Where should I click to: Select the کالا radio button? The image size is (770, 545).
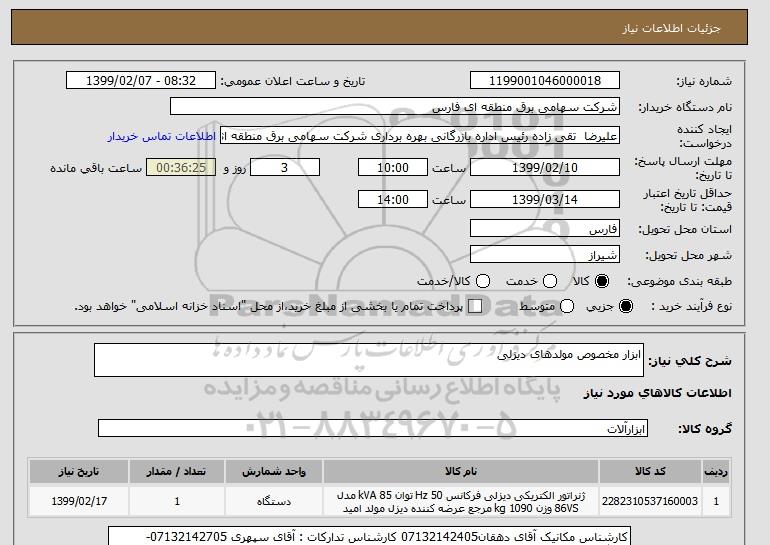[602, 281]
